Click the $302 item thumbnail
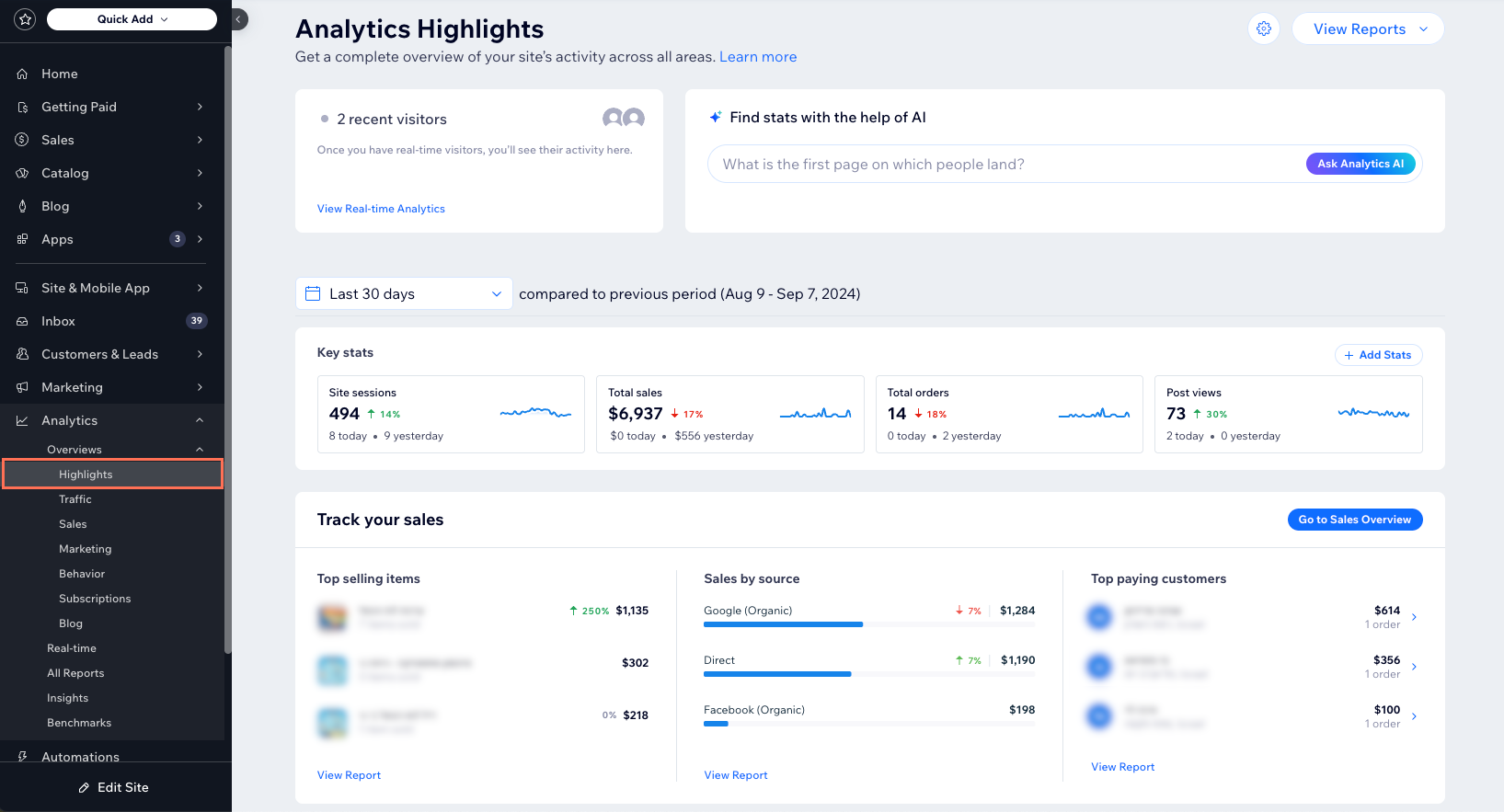The width and height of the screenshot is (1504, 812). pyautogui.click(x=333, y=669)
